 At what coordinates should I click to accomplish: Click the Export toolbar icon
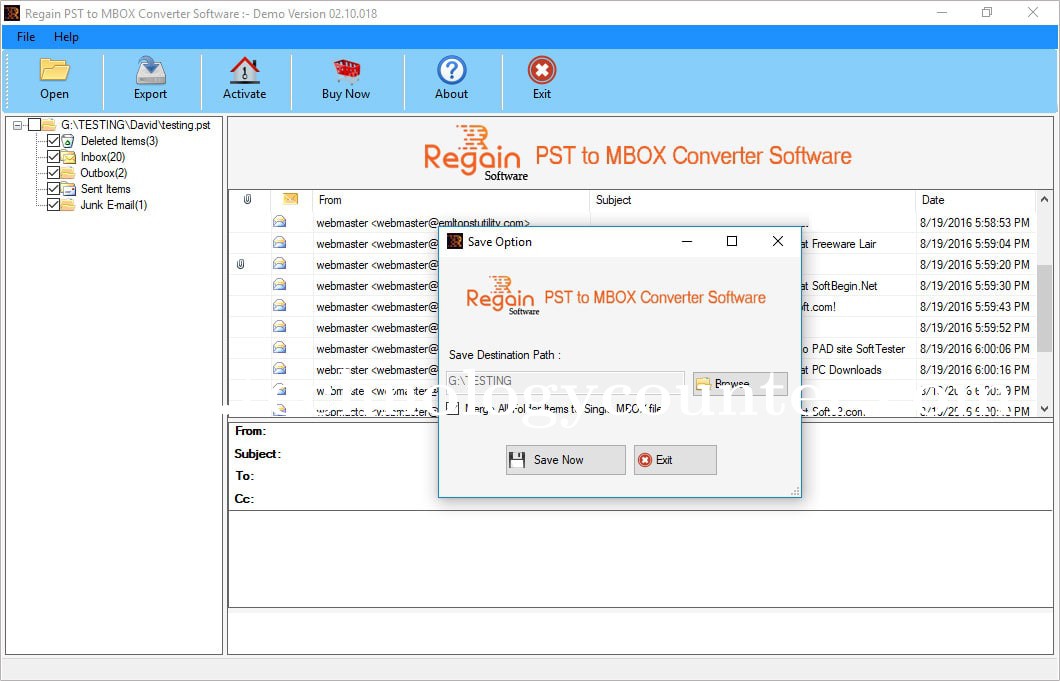tap(150, 70)
